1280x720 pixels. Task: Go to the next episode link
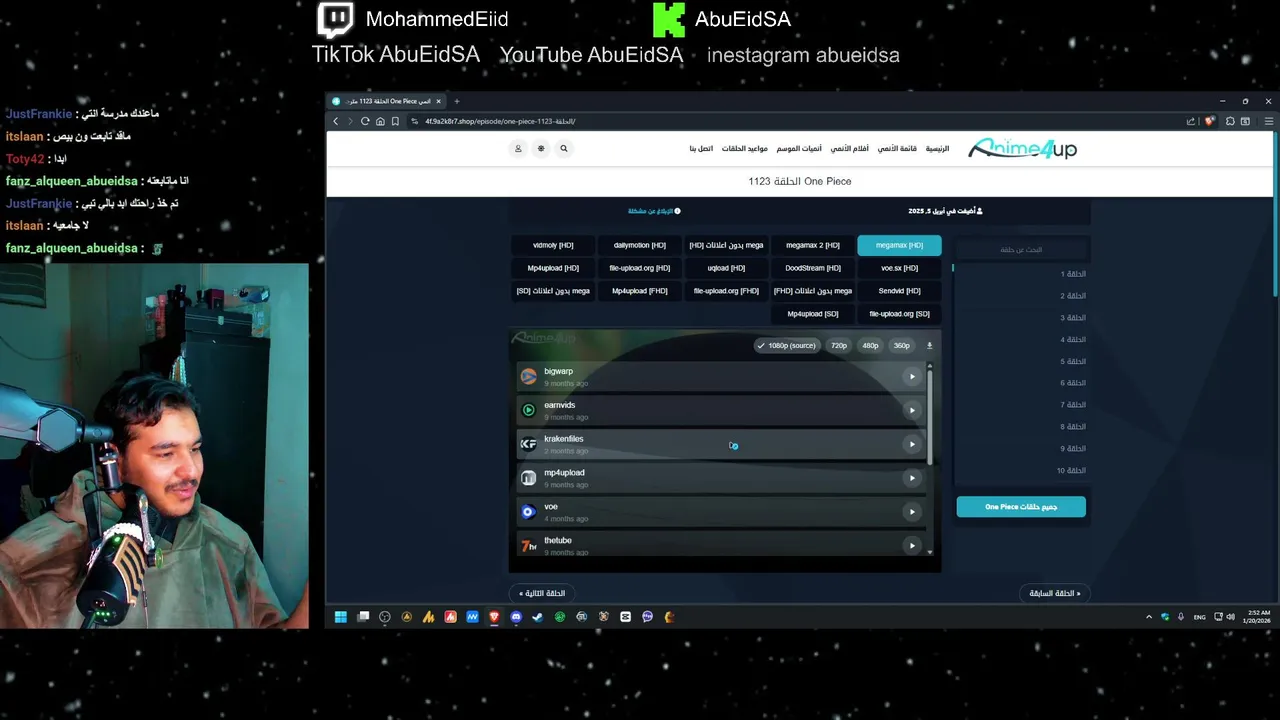543,594
